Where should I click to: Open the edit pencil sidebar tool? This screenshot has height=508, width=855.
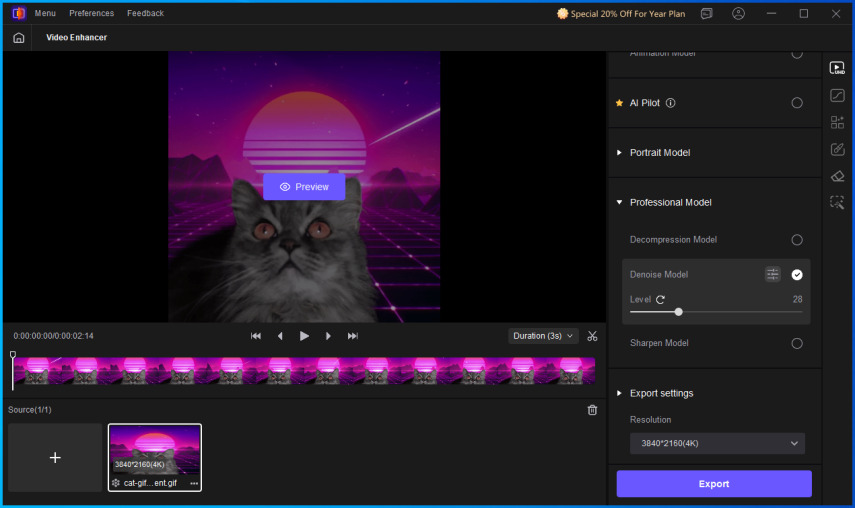click(x=837, y=149)
